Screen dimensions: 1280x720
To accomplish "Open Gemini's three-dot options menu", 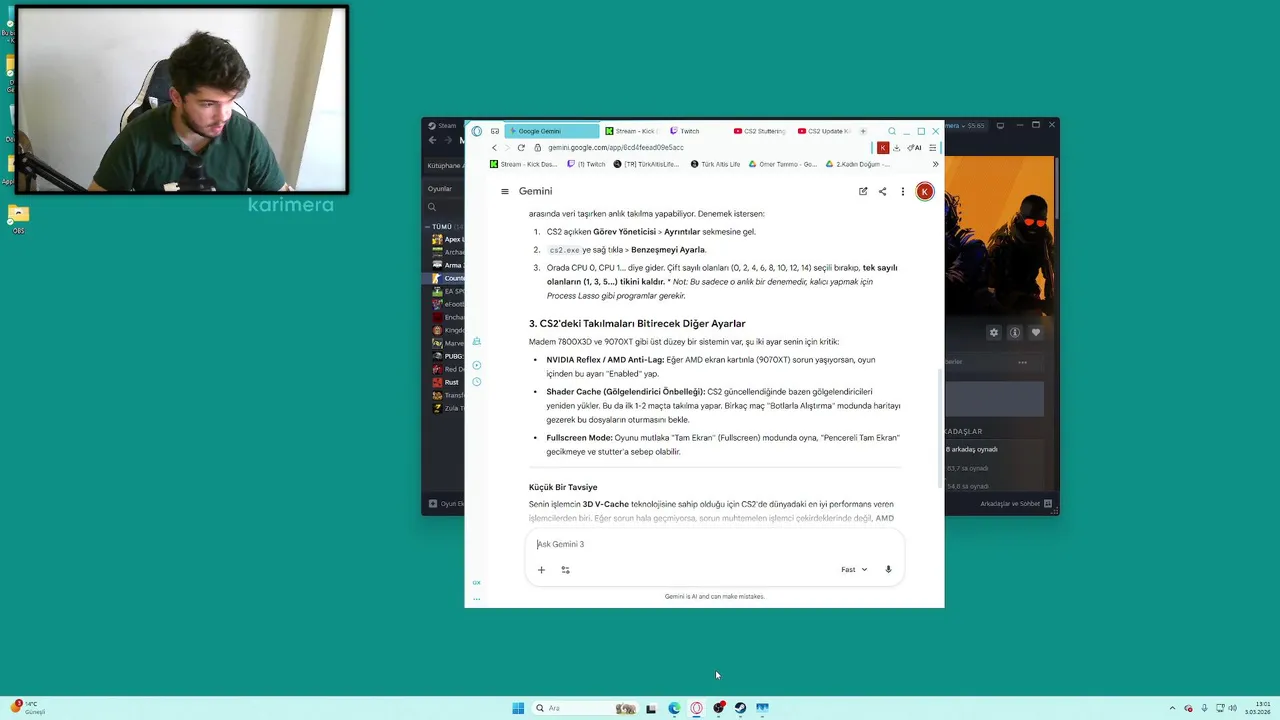I will click(902, 191).
